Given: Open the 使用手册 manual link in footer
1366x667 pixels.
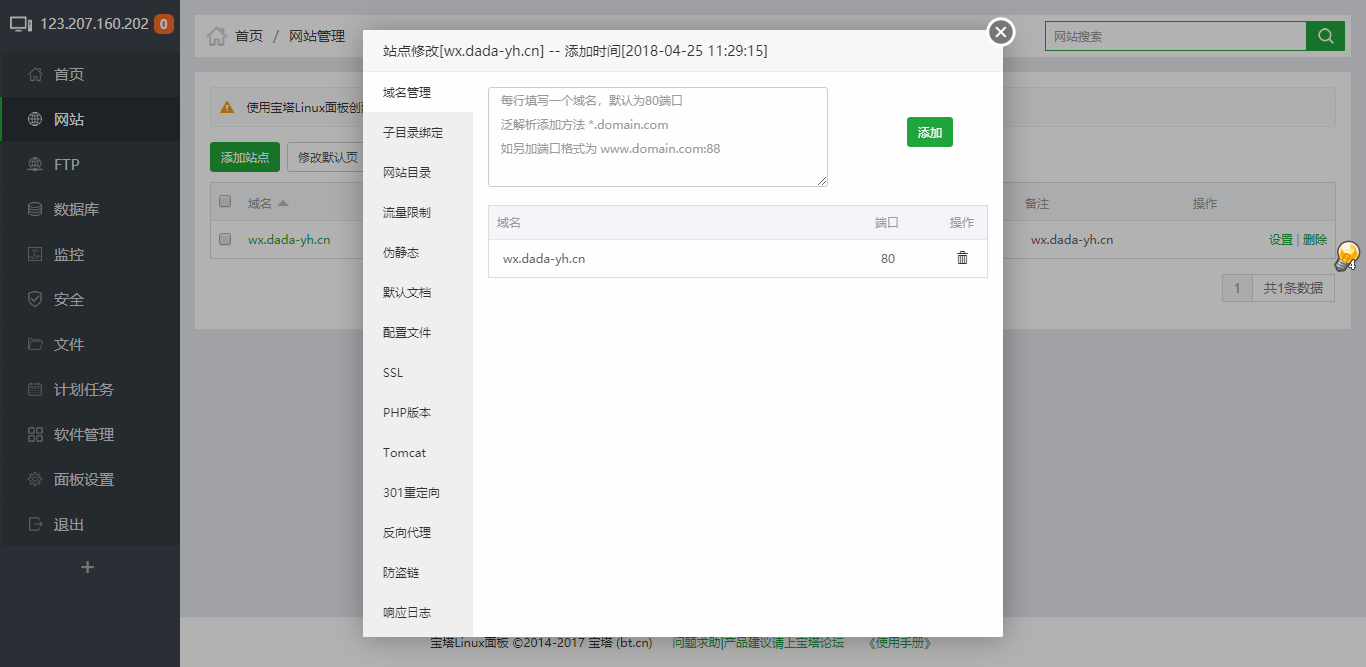Looking at the screenshot, I should point(901,641).
